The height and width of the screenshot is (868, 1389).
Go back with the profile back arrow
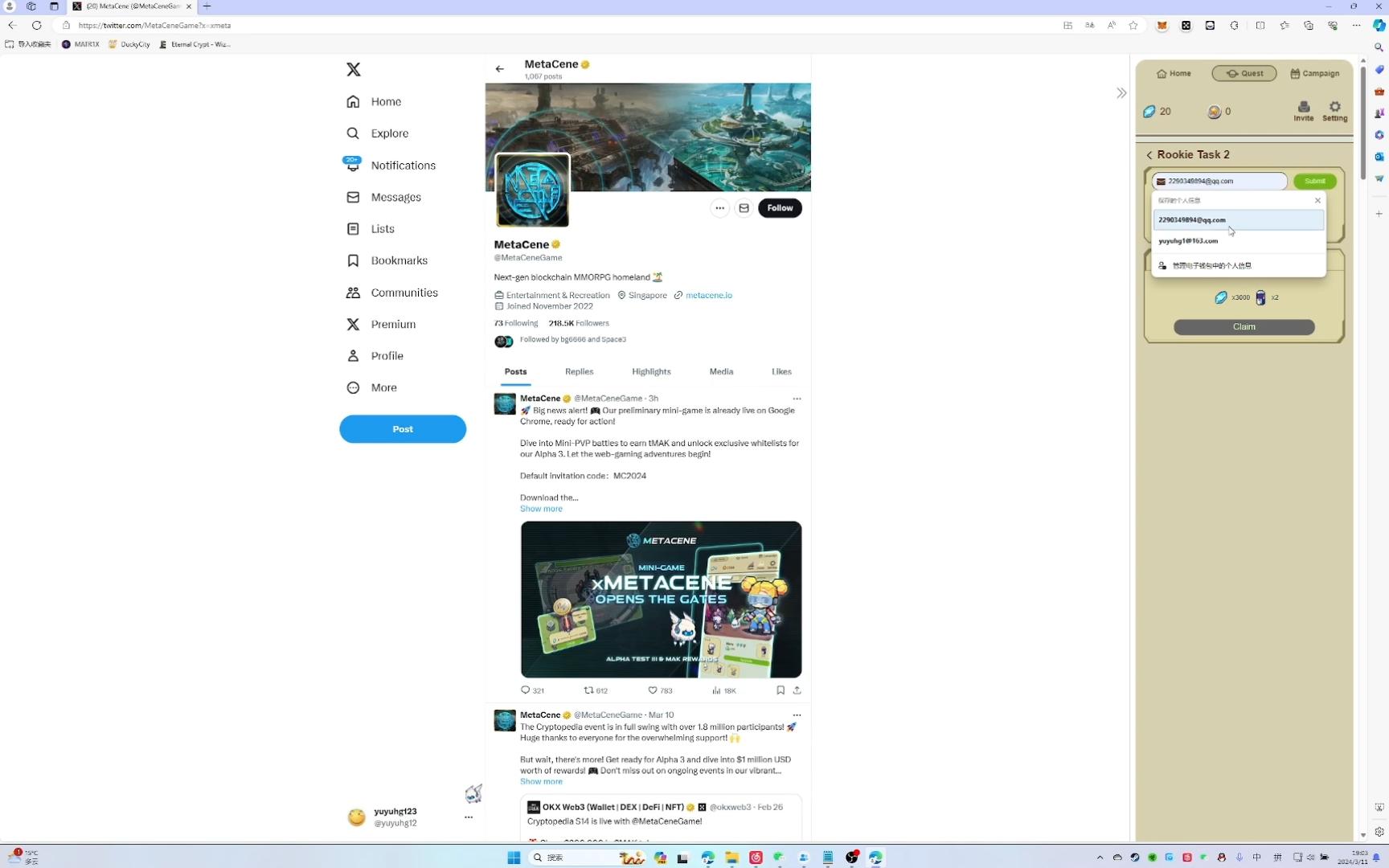[500, 69]
